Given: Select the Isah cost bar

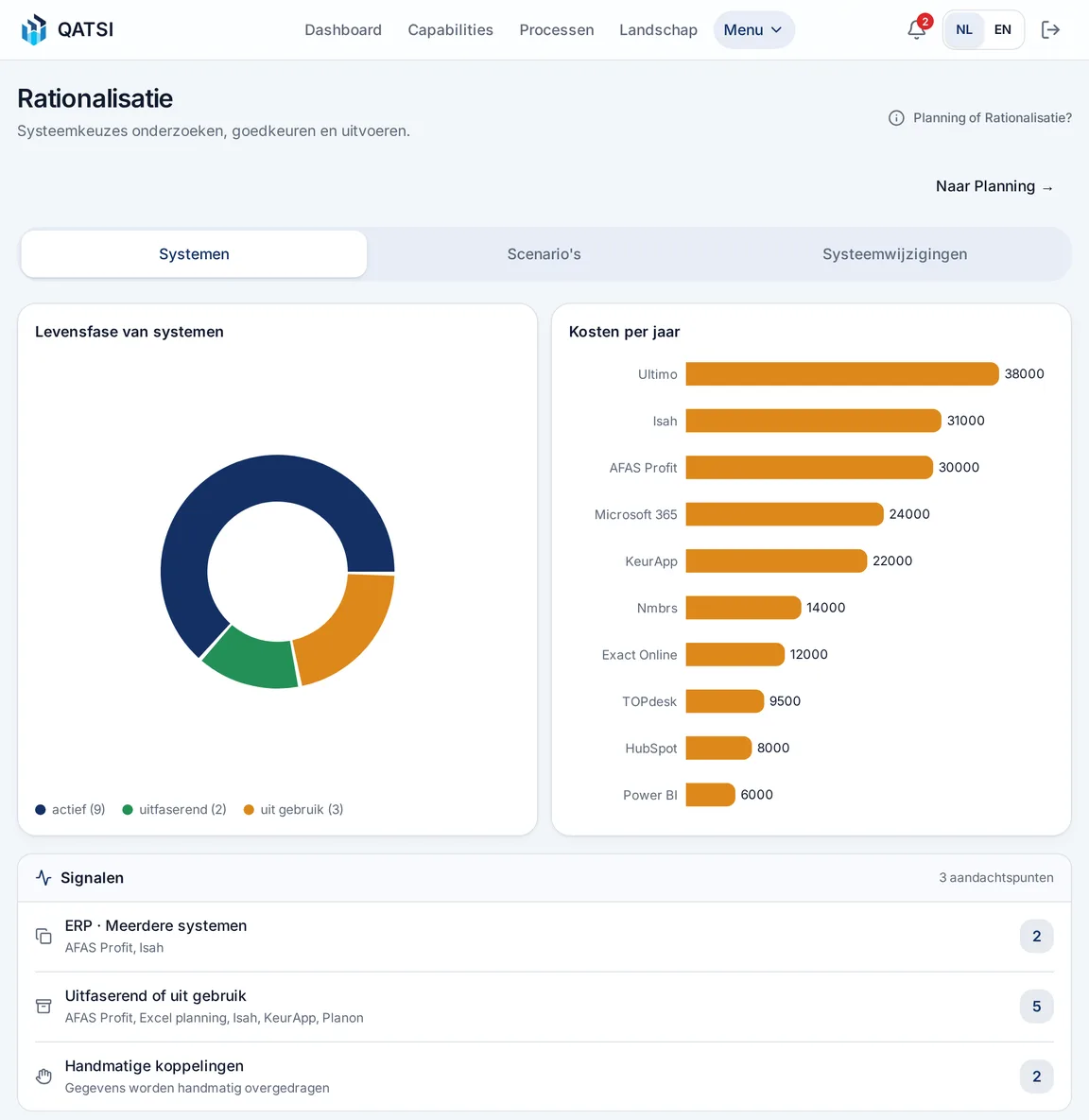Looking at the screenshot, I should click(x=813, y=421).
